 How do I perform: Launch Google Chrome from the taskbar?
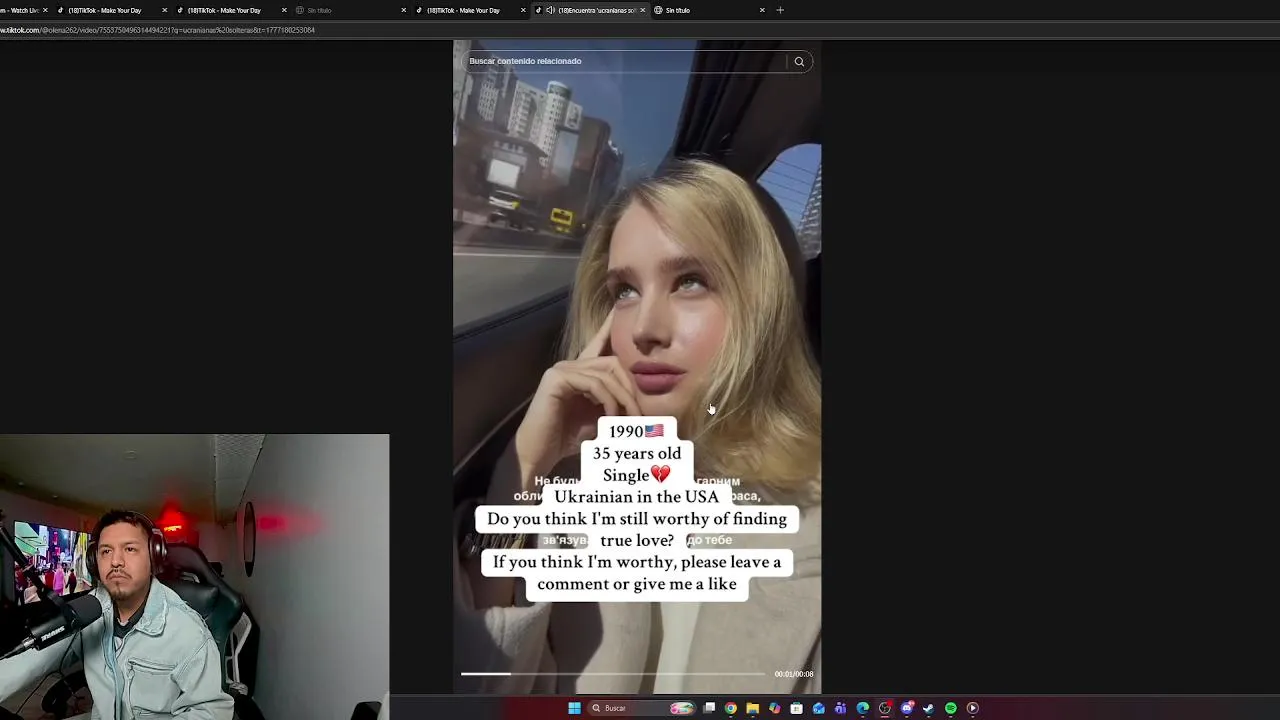(731, 708)
